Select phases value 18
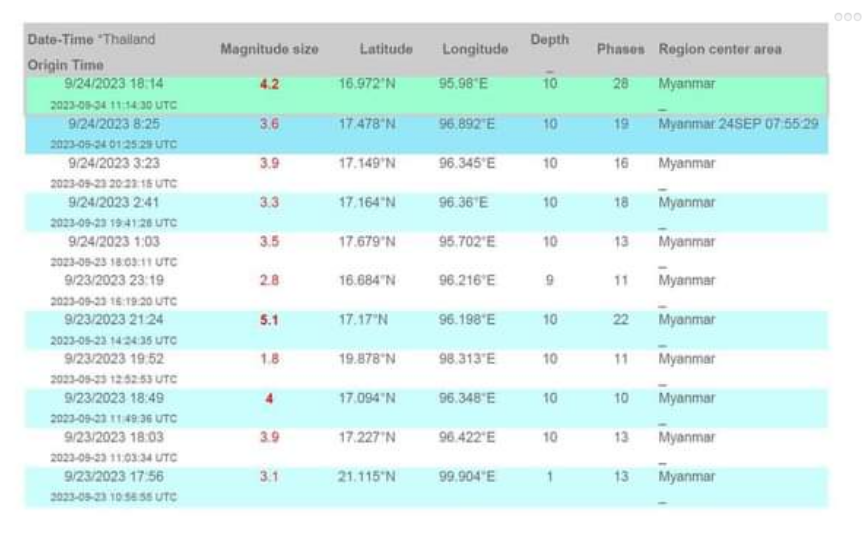The width and height of the screenshot is (863, 537). pyautogui.click(x=621, y=202)
